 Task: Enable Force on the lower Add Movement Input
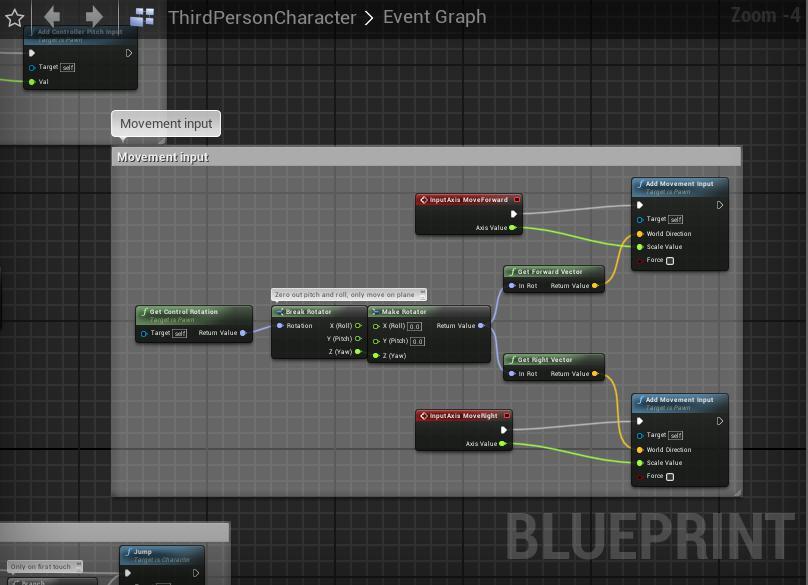point(670,477)
